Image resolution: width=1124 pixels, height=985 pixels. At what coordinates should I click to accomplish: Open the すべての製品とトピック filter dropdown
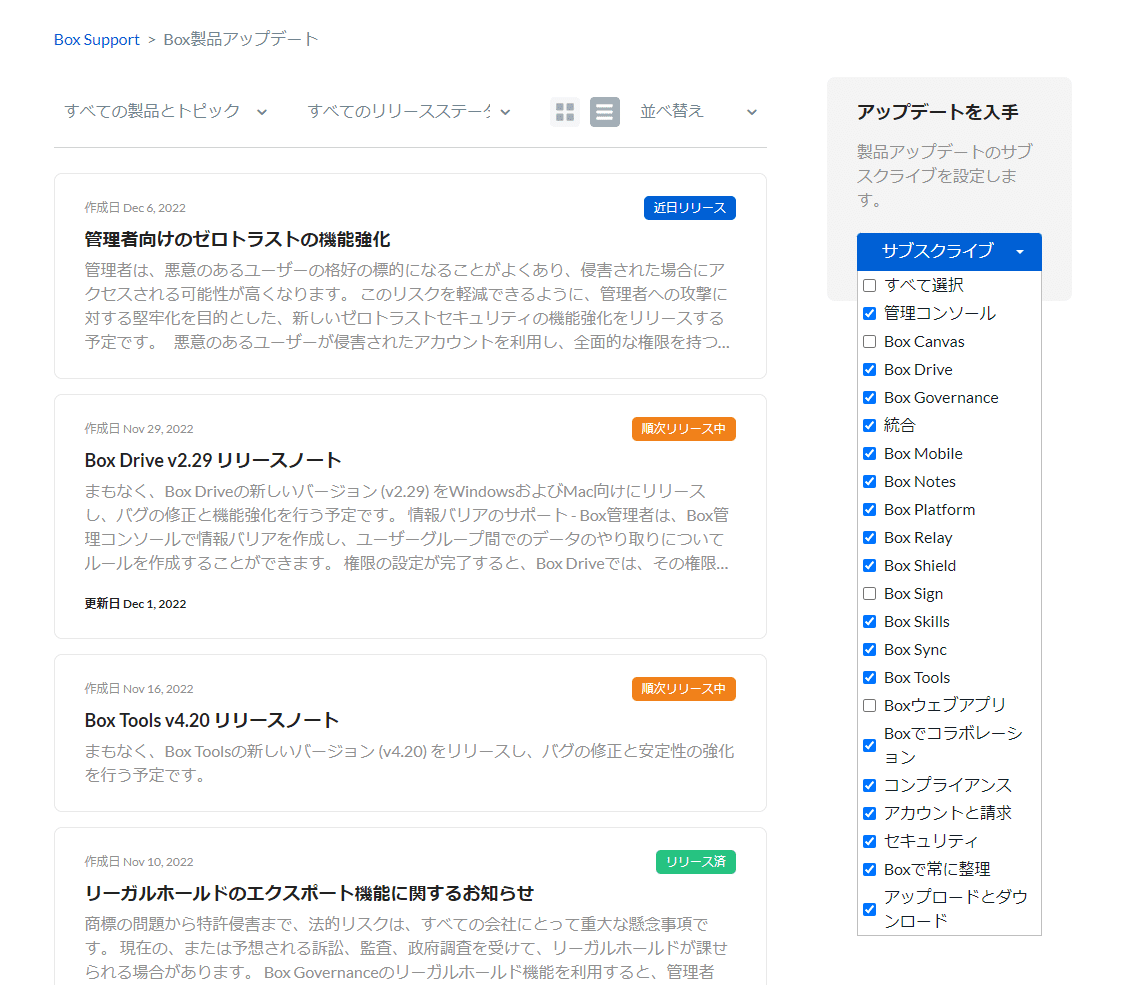click(x=163, y=112)
